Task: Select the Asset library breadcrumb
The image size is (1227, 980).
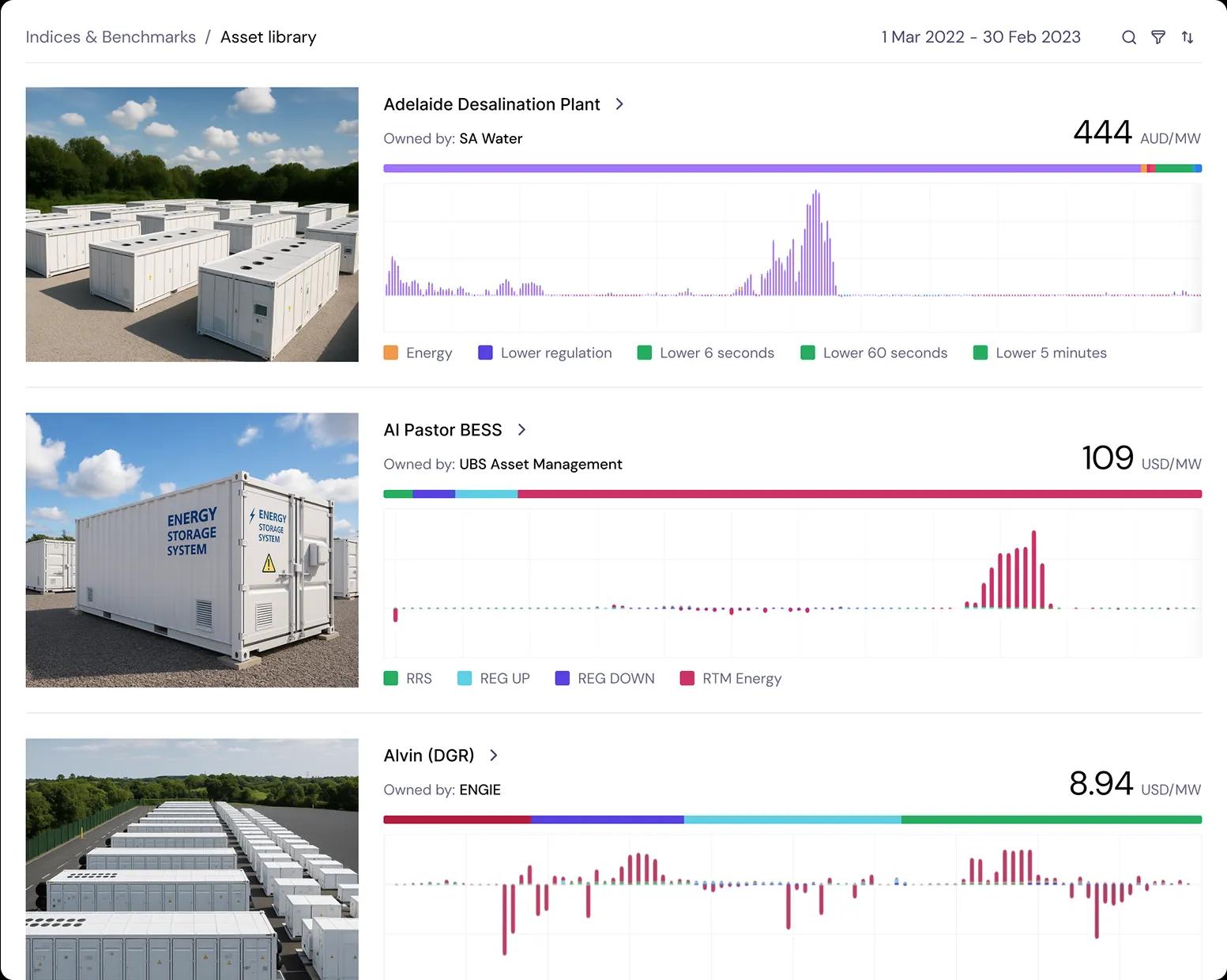Action: [268, 37]
